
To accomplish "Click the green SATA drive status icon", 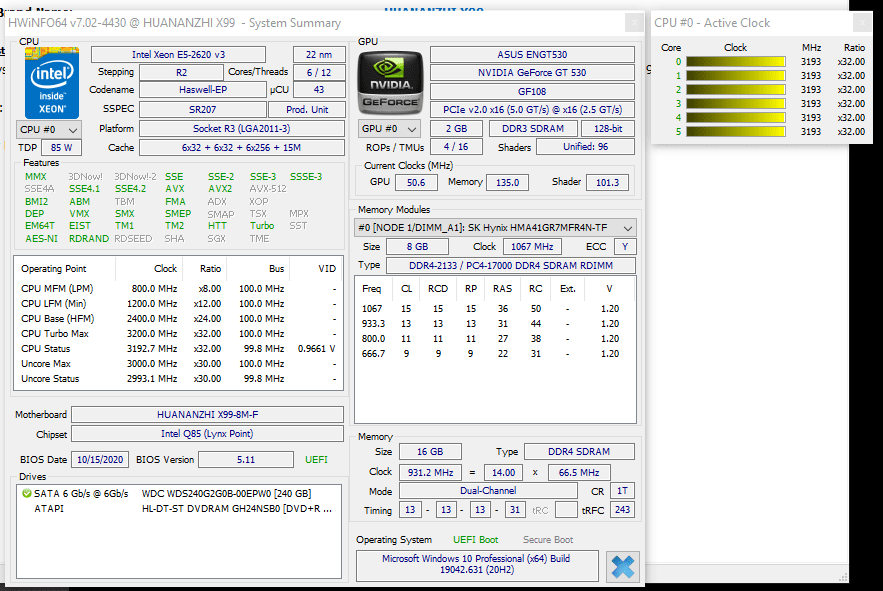I will [26, 494].
